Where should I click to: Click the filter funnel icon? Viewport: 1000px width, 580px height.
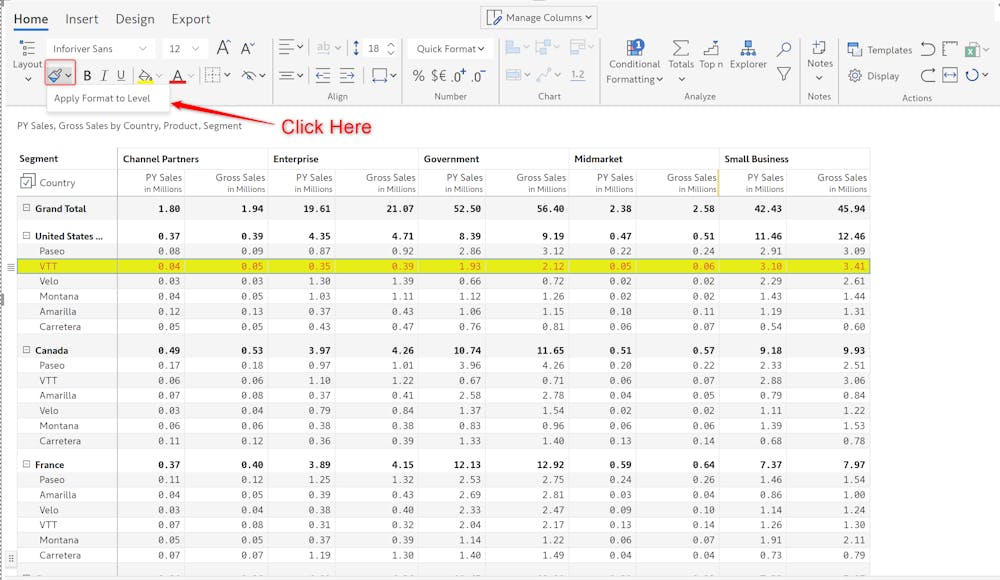[x=784, y=74]
